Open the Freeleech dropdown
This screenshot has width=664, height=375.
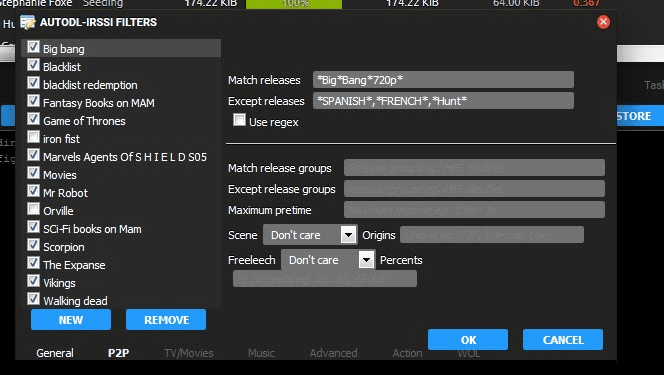coord(328,259)
